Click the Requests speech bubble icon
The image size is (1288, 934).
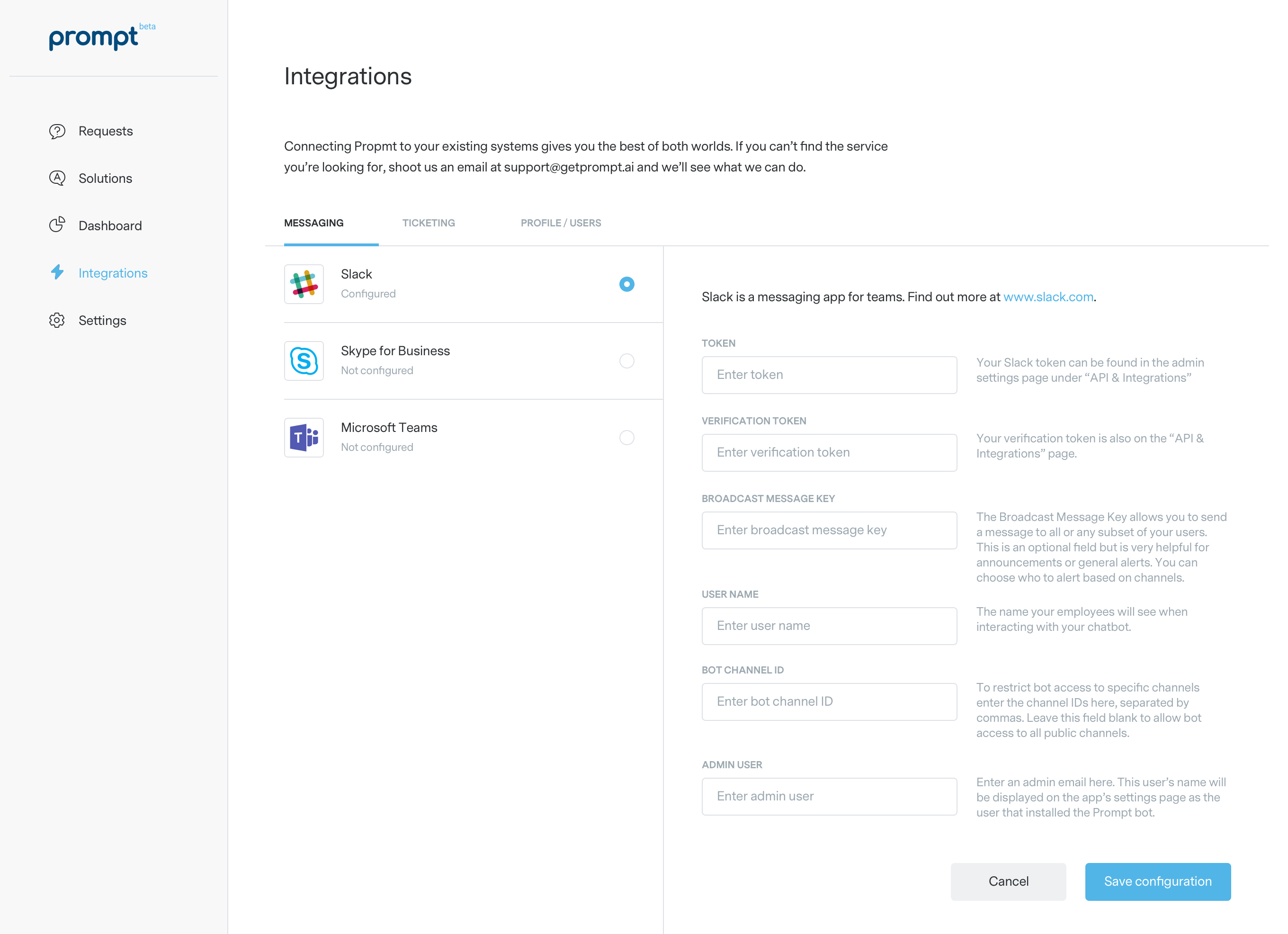pos(57,131)
